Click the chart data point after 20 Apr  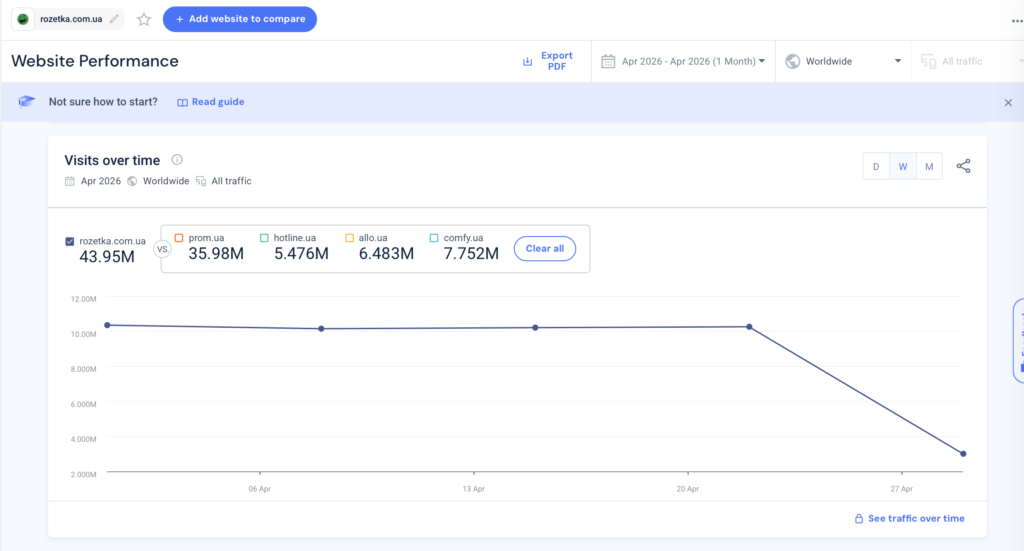tap(749, 327)
